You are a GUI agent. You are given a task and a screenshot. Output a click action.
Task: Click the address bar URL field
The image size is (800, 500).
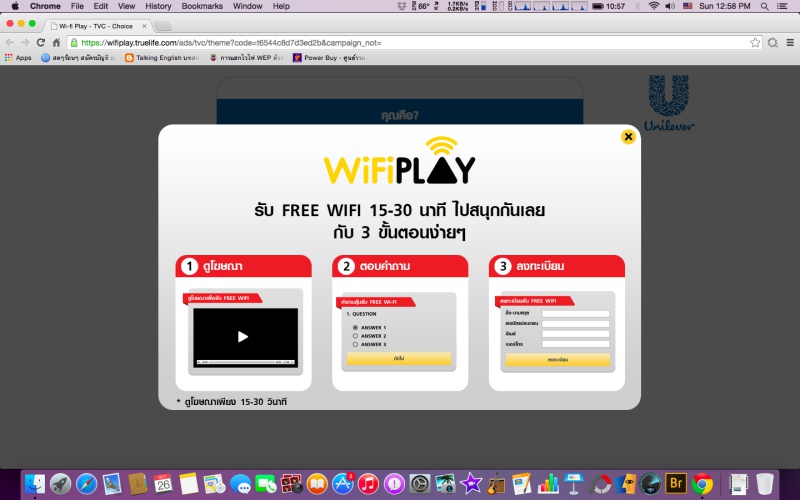pyautogui.click(x=408, y=43)
